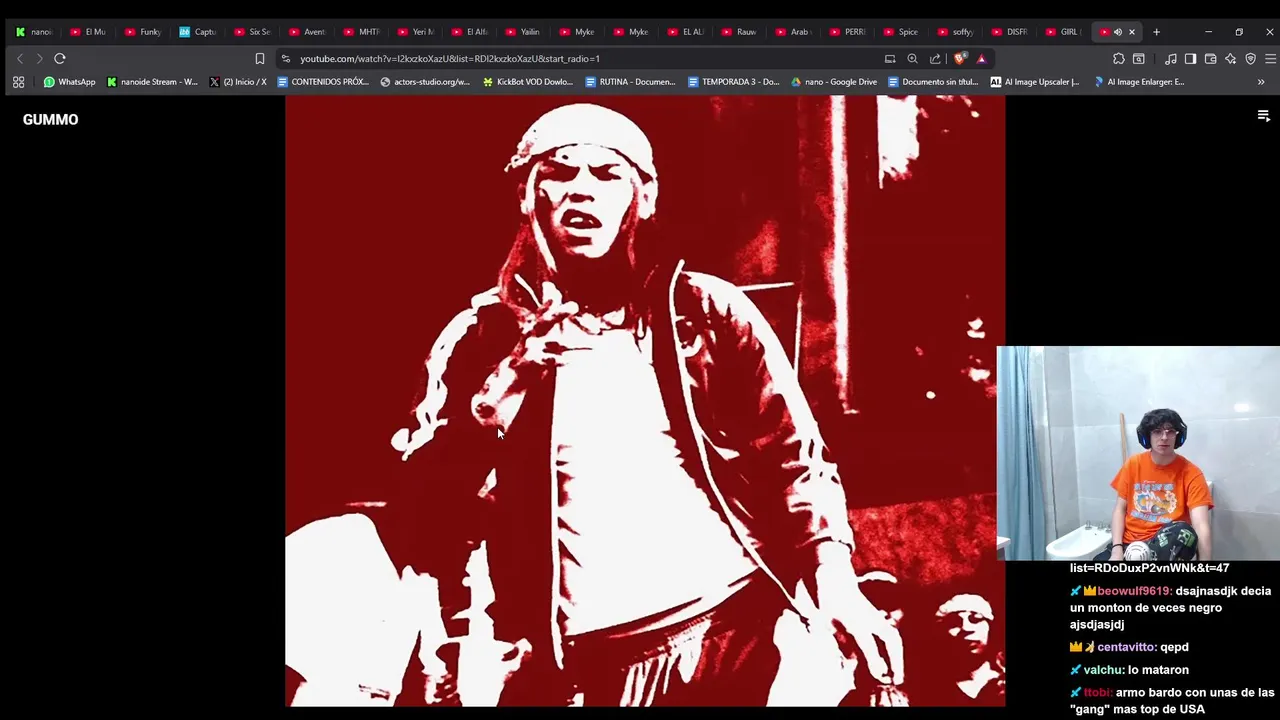This screenshot has width=1280, height=720.
Task: Open the extensions puzzle icon
Action: [x=1118, y=58]
